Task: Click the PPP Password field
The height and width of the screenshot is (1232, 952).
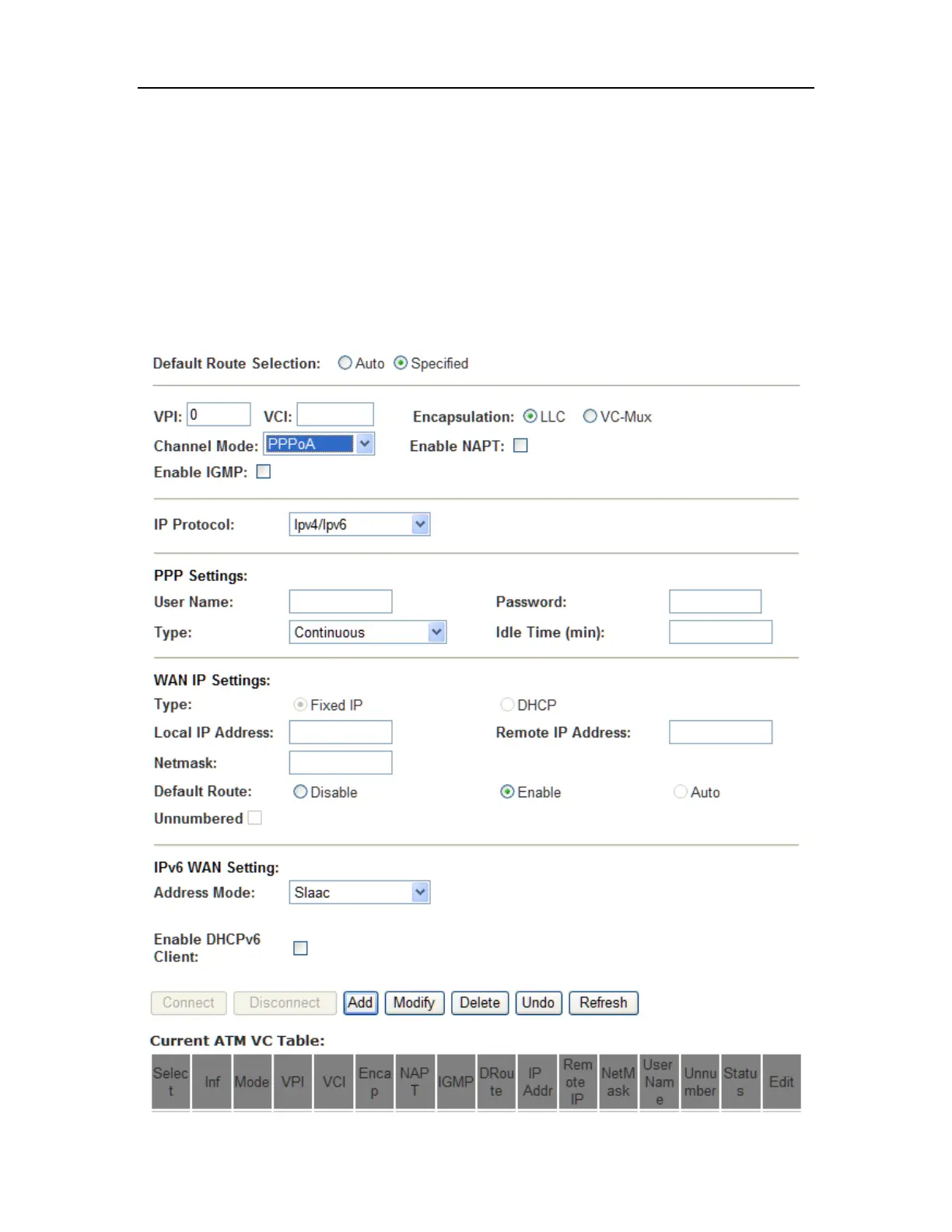Action: [715, 602]
